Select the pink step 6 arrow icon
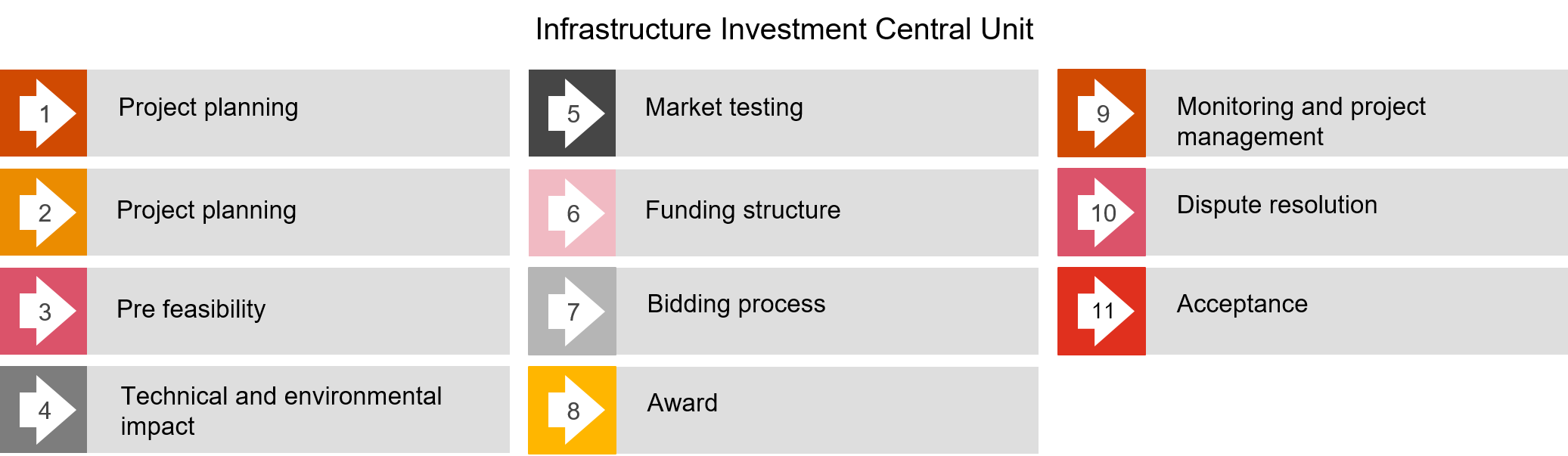This screenshot has width=1568, height=456. pyautogui.click(x=574, y=212)
